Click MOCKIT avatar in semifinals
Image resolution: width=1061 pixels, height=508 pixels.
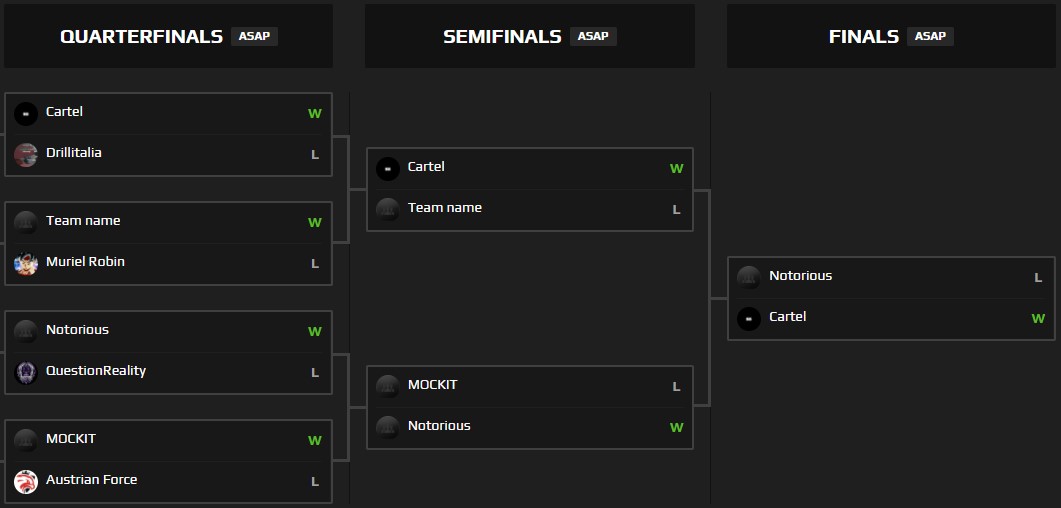click(x=388, y=387)
